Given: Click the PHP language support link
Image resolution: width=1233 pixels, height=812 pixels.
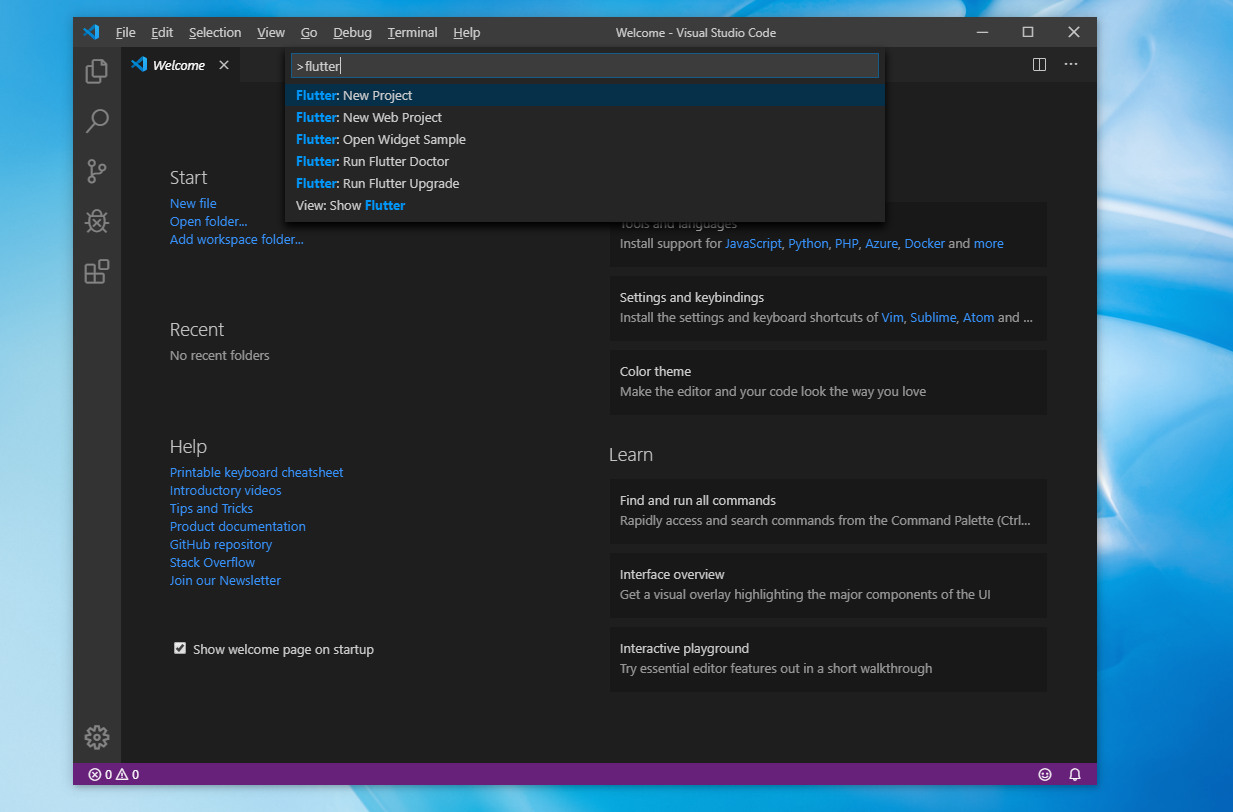Looking at the screenshot, I should (847, 243).
